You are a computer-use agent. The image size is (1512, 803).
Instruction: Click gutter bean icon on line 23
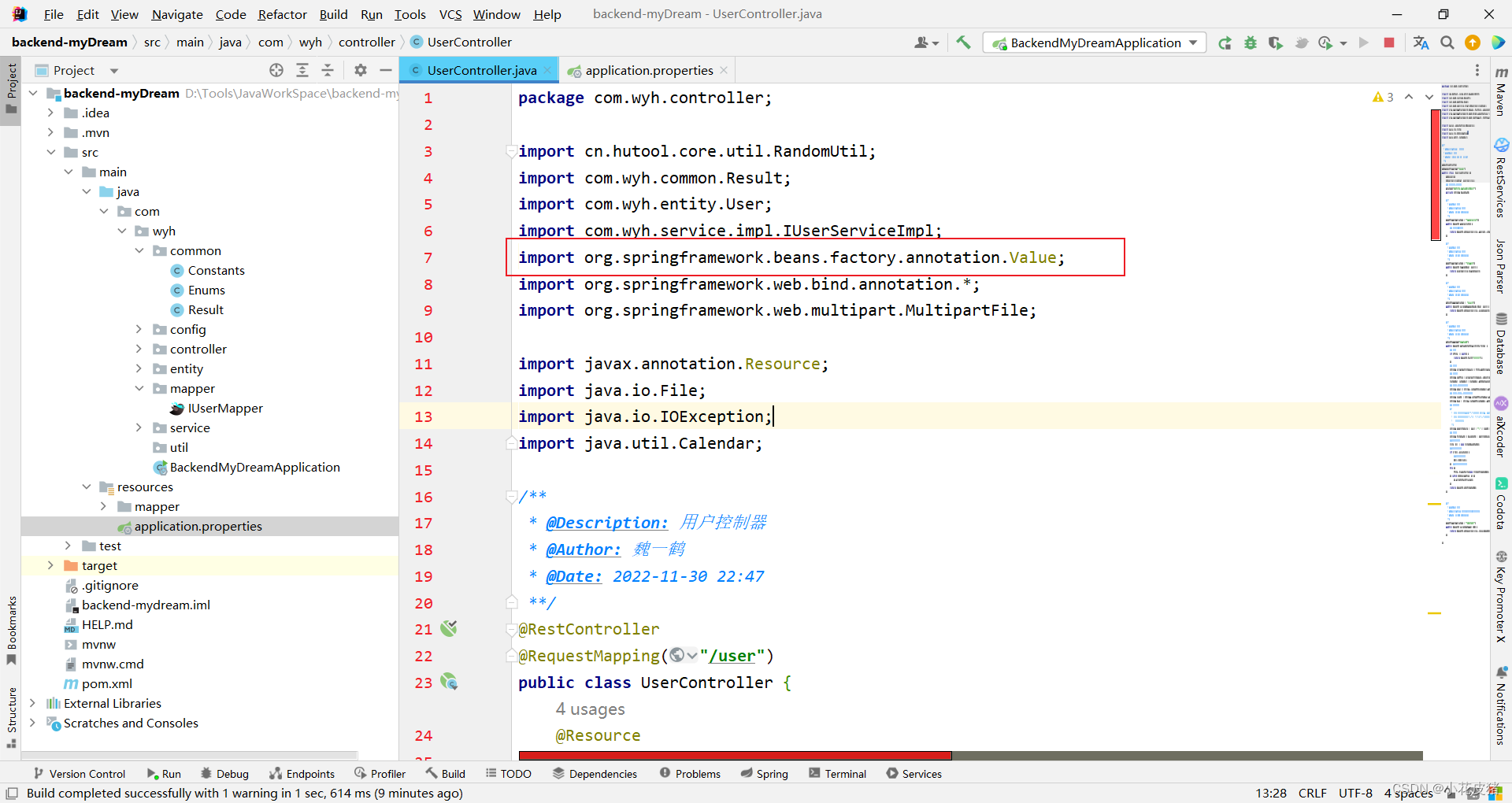(449, 682)
